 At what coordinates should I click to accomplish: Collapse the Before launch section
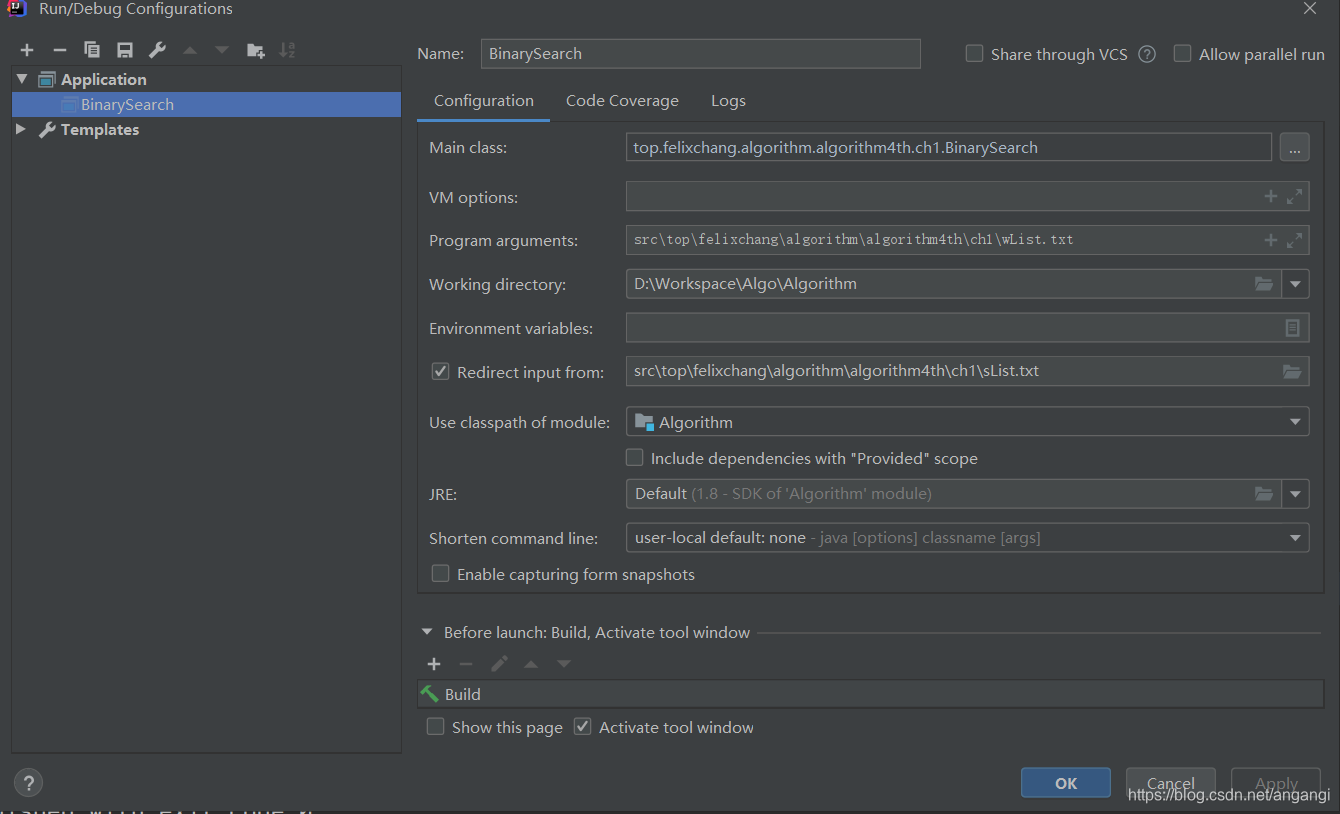[x=427, y=633]
